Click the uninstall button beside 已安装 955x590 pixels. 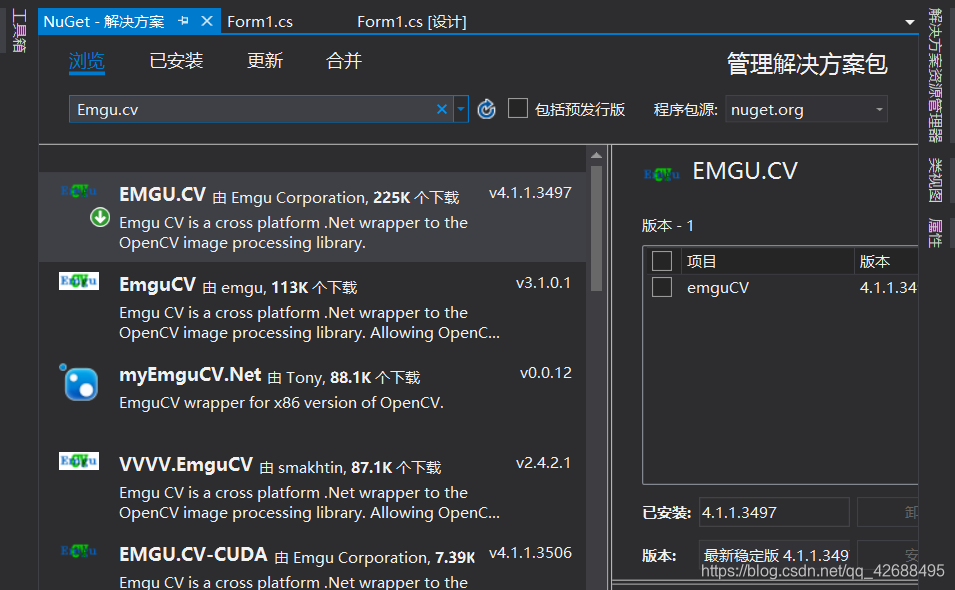[888, 512]
